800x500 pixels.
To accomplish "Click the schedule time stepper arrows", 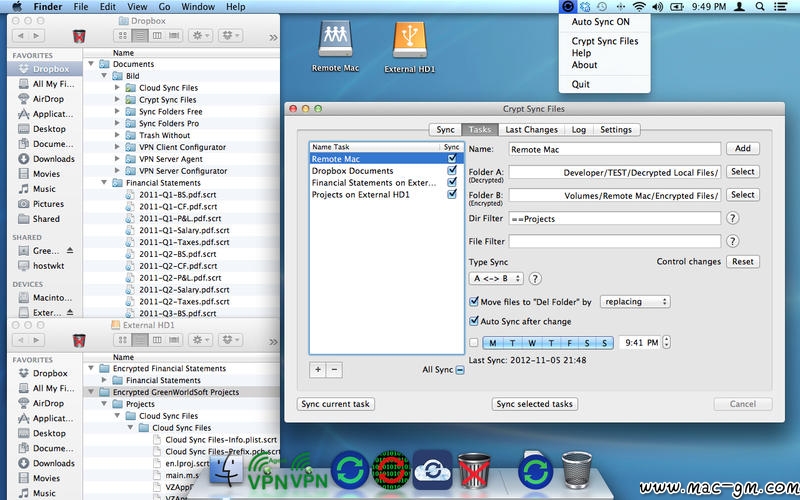I will (666, 342).
